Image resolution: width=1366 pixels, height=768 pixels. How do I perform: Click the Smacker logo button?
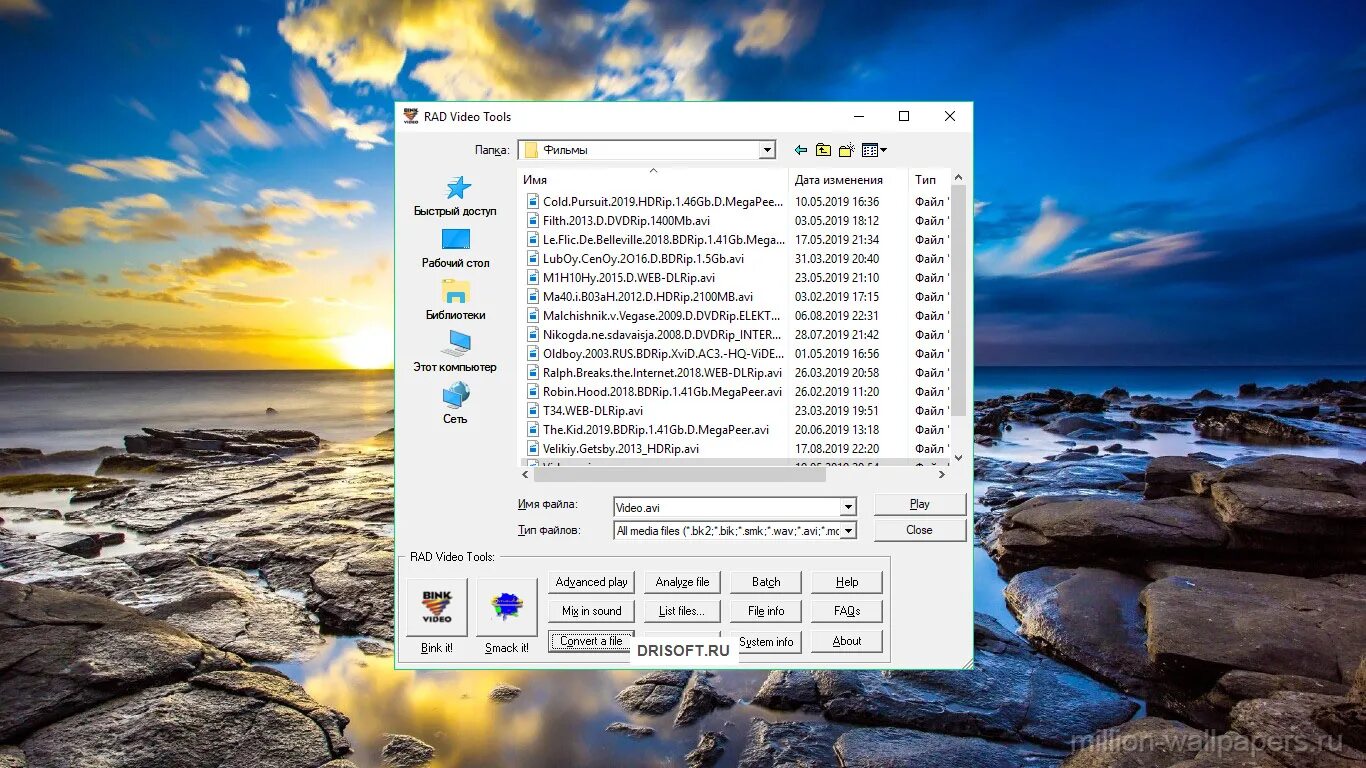click(507, 607)
